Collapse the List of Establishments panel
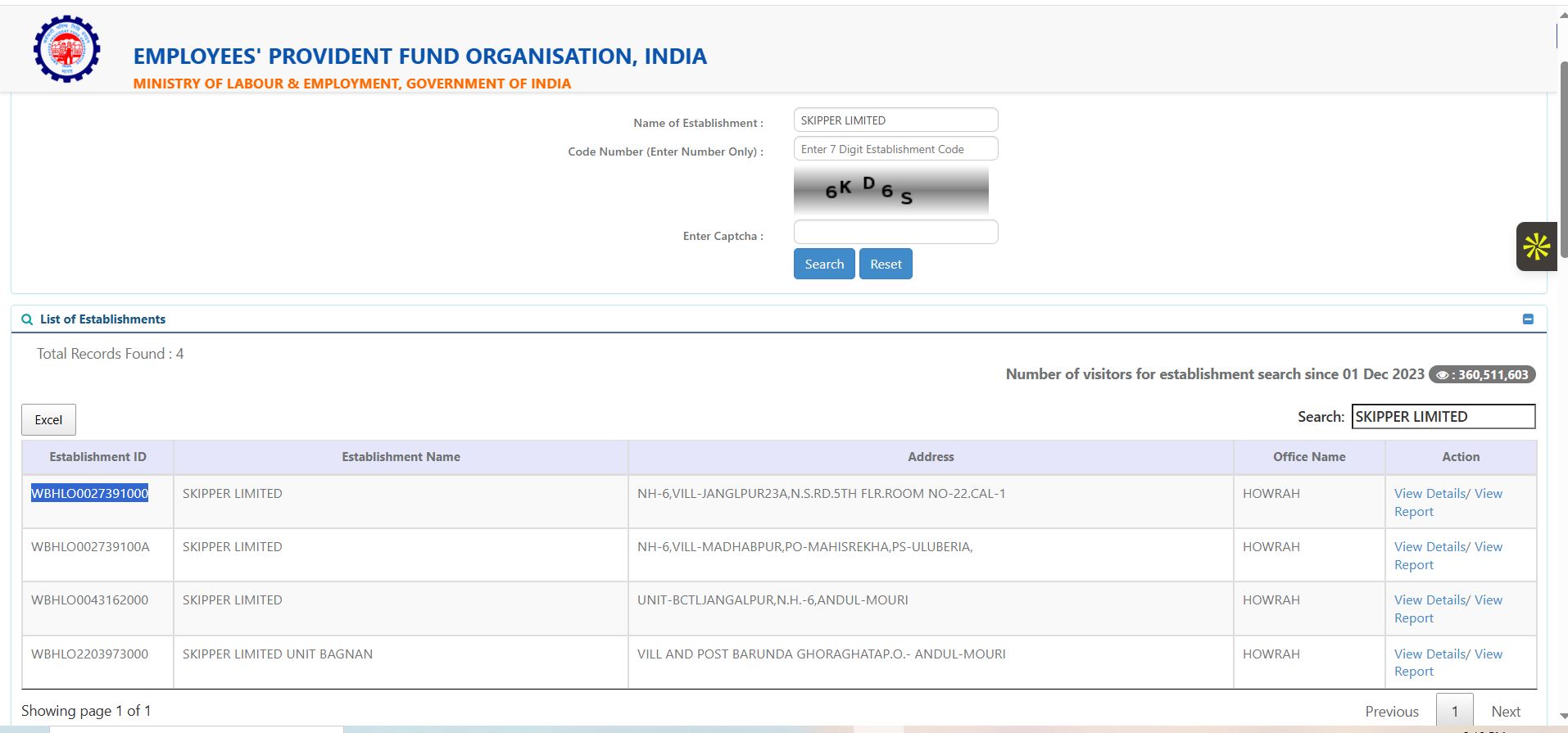Image resolution: width=1568 pixels, height=733 pixels. (1528, 319)
